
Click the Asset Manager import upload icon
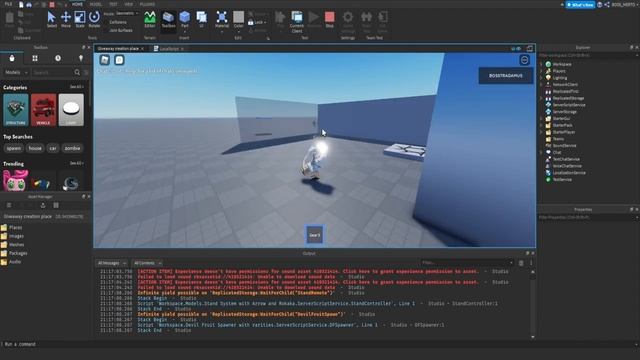(x=43, y=205)
